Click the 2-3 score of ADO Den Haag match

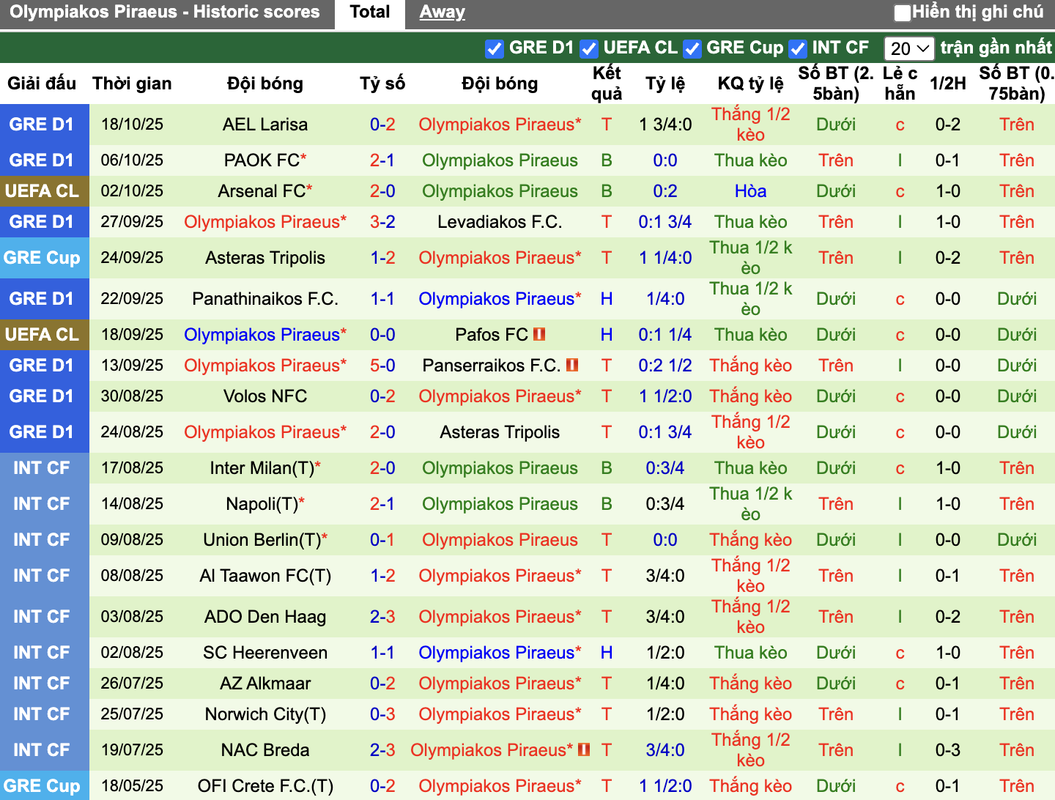[x=382, y=617]
